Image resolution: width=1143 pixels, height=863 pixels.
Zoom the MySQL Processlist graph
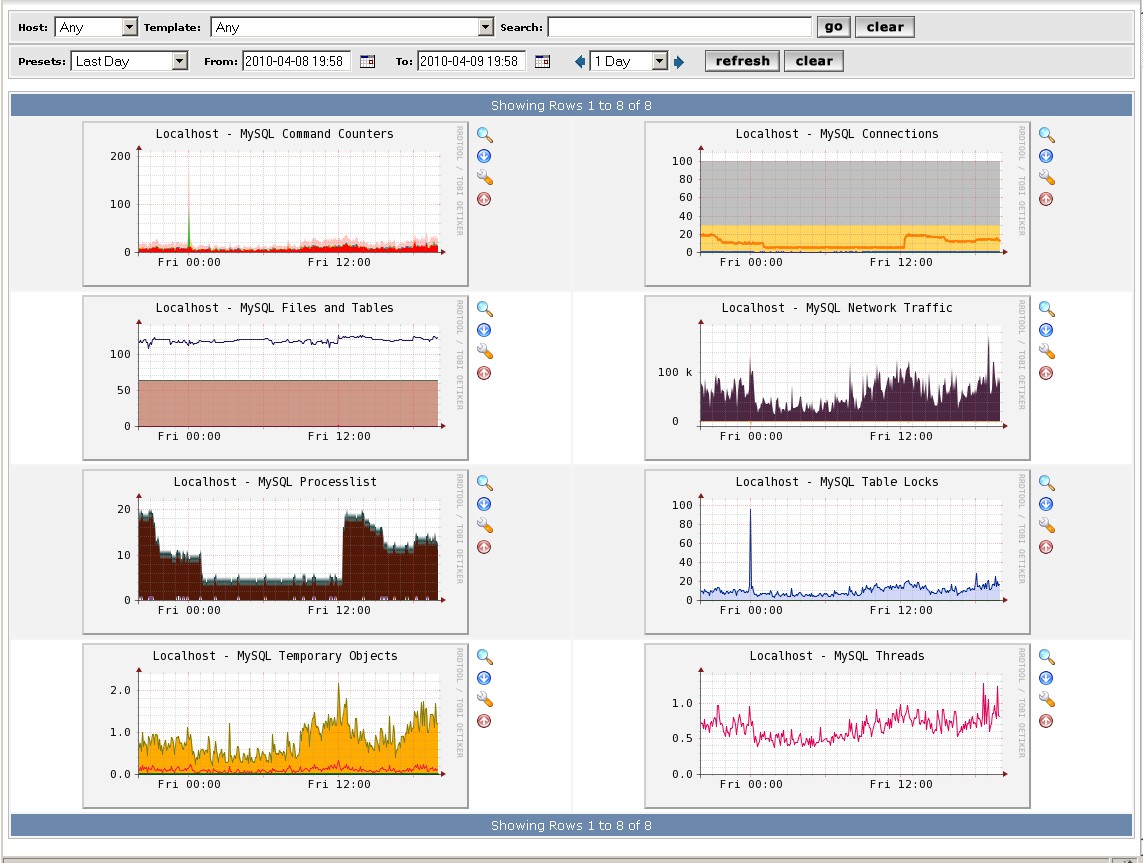tap(485, 483)
